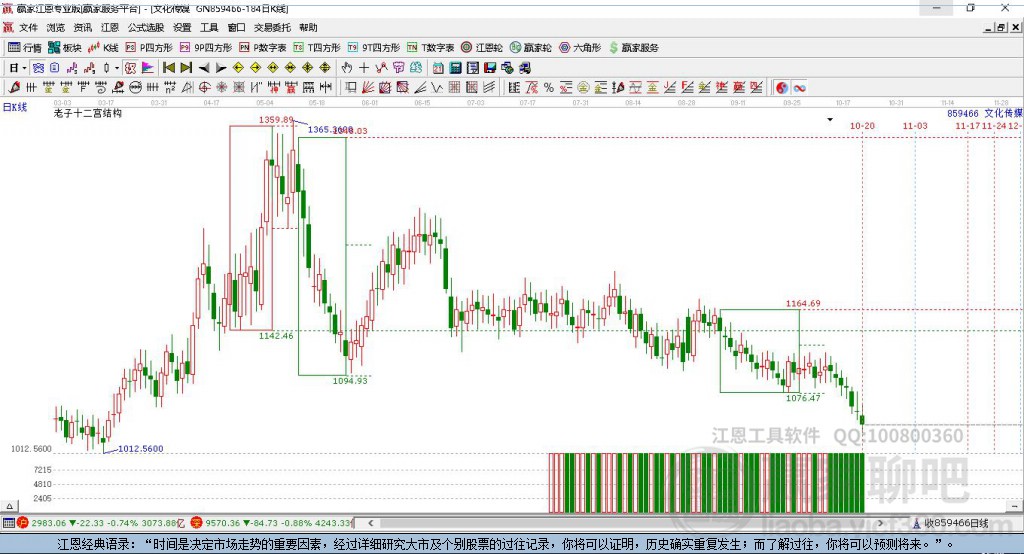This screenshot has width=1024, height=554.
Task: Click the hand pan tool icon
Action: tap(347, 67)
